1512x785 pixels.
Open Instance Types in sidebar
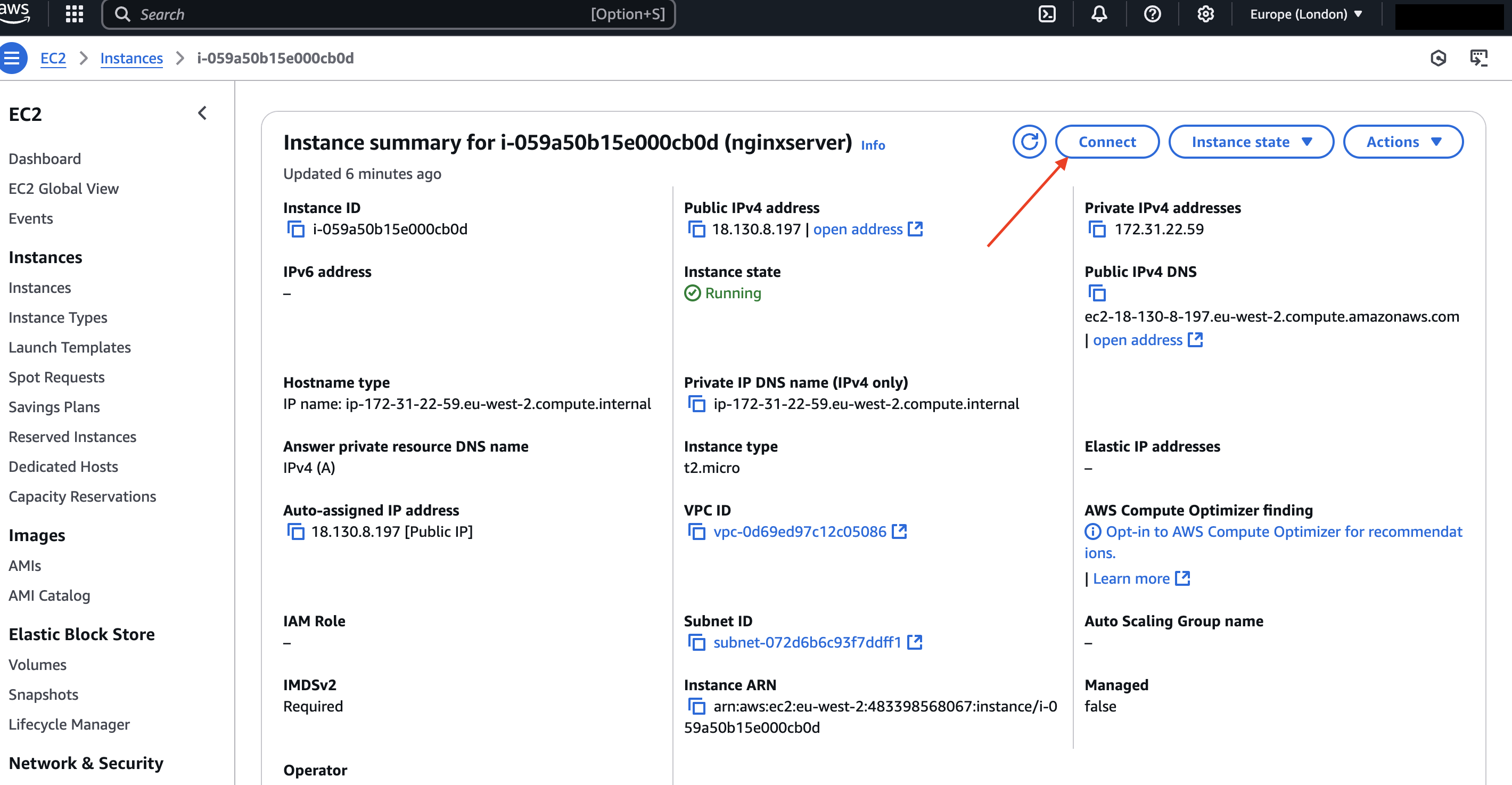pos(57,318)
